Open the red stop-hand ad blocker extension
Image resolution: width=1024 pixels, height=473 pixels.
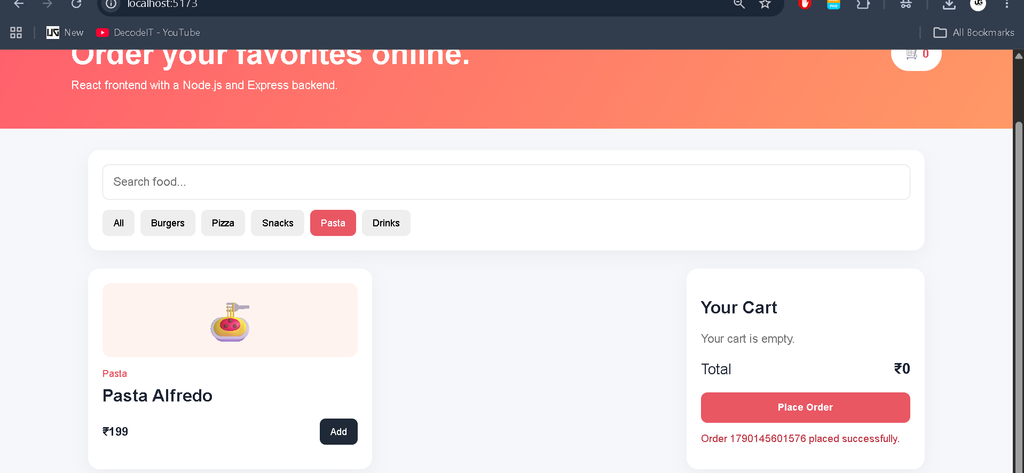pos(805,5)
